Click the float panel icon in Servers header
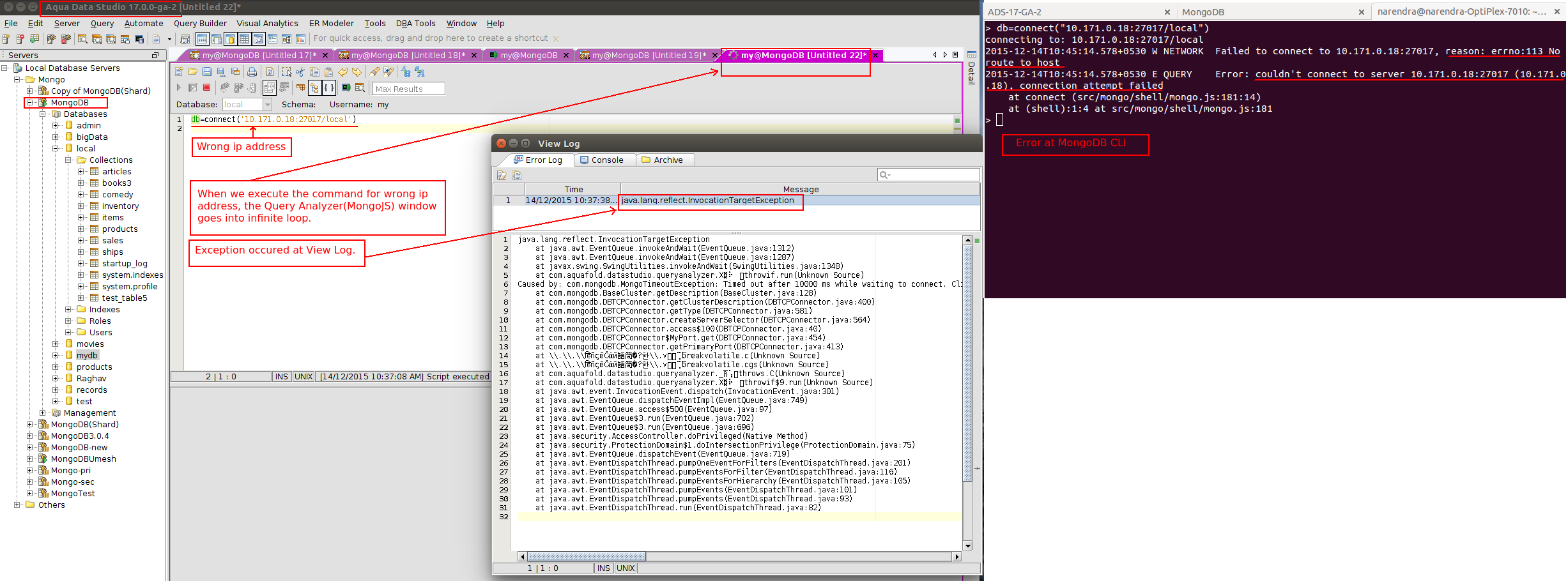The image size is (1568, 585). [x=155, y=56]
